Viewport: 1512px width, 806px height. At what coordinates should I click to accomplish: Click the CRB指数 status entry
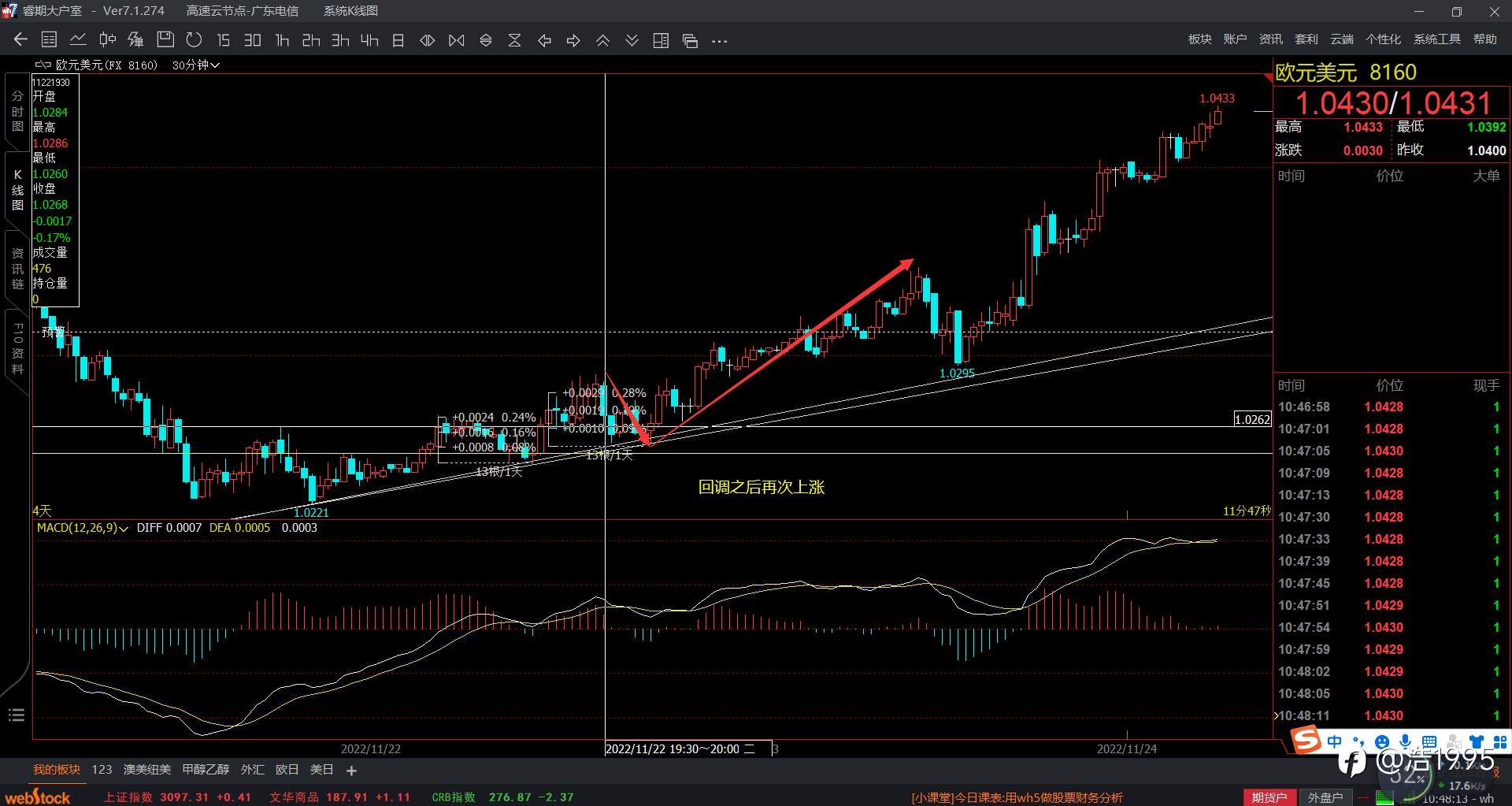(502, 797)
